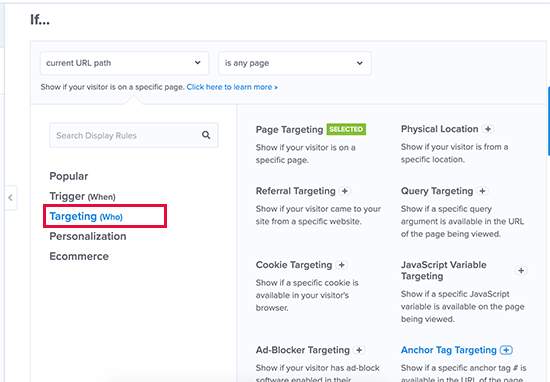Viewport: 550px width, 382px height.
Task: Open the Anchor Tag Targeting link
Action: point(449,350)
